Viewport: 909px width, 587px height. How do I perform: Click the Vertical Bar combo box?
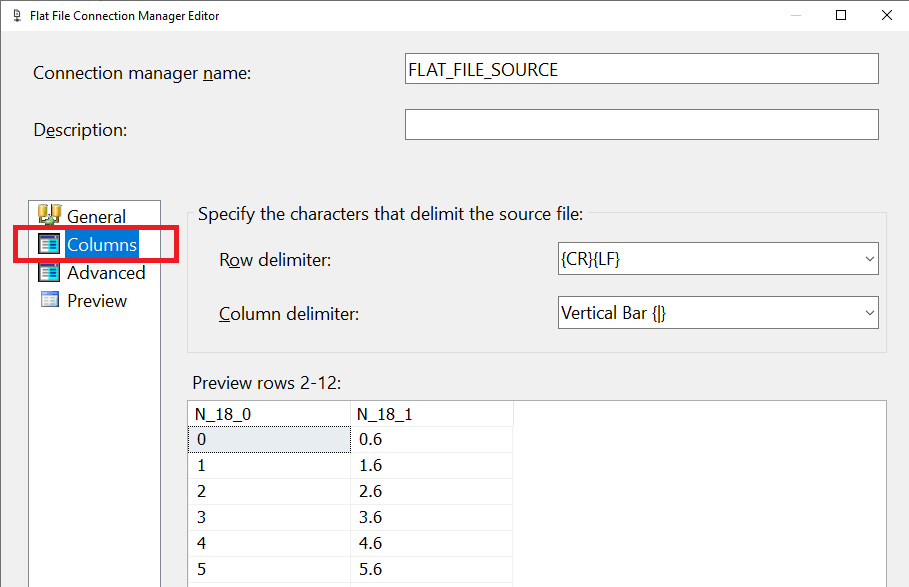(718, 313)
